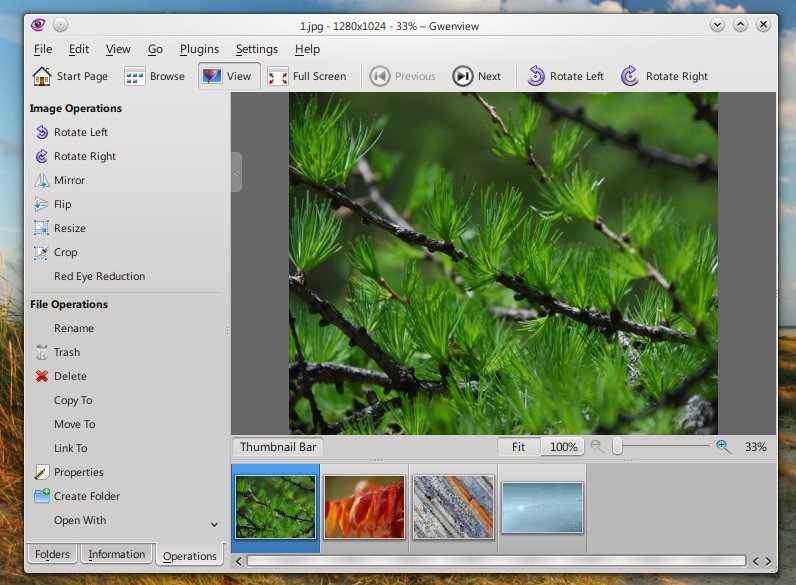This screenshot has width=796, height=585.
Task: Open the View menu
Action: (118, 49)
